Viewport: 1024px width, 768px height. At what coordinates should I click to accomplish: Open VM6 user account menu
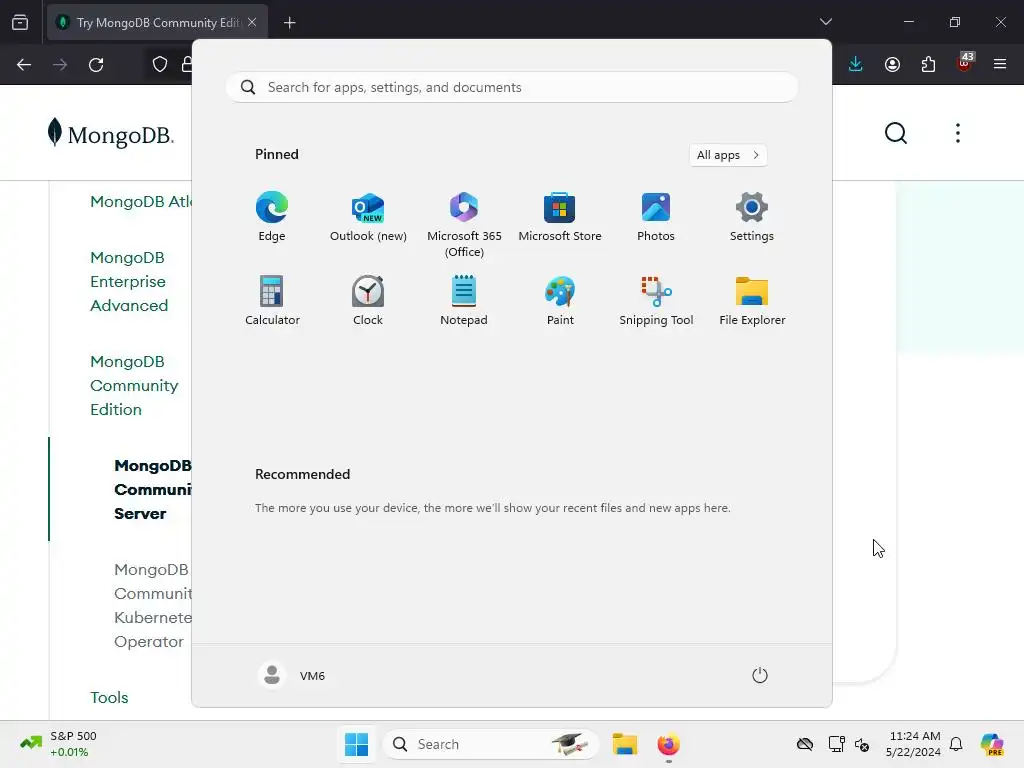(x=292, y=675)
